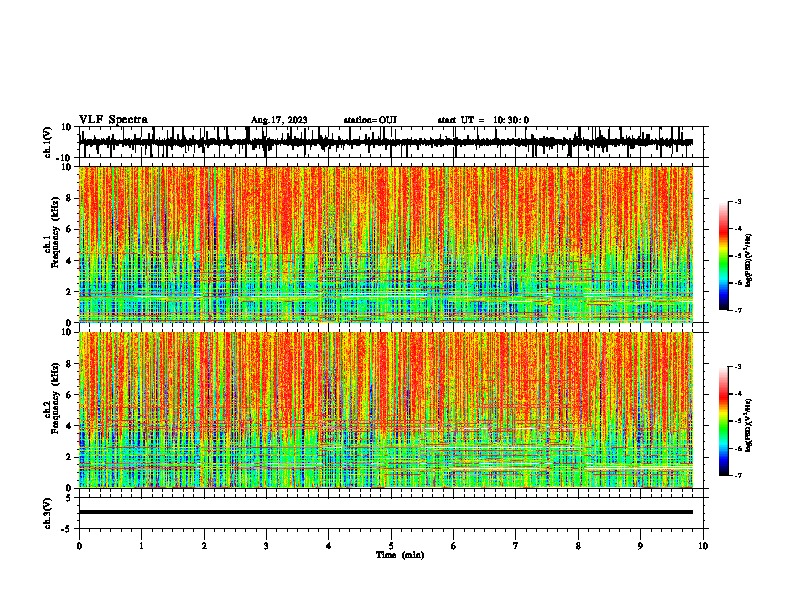The width and height of the screenshot is (792, 612).
Task: Click the "-3" label on ch.1 color bar
Action: [738, 201]
